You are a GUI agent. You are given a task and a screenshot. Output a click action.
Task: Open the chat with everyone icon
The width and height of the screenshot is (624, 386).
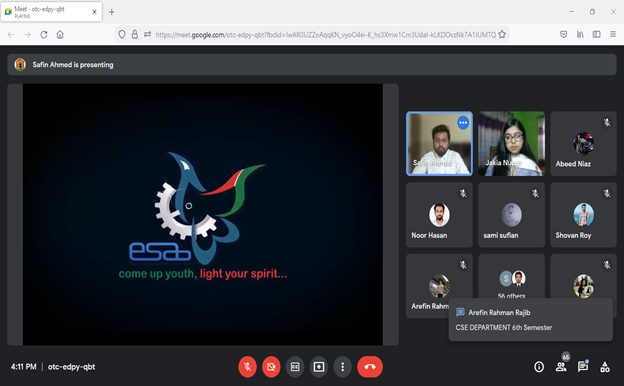pyautogui.click(x=583, y=367)
